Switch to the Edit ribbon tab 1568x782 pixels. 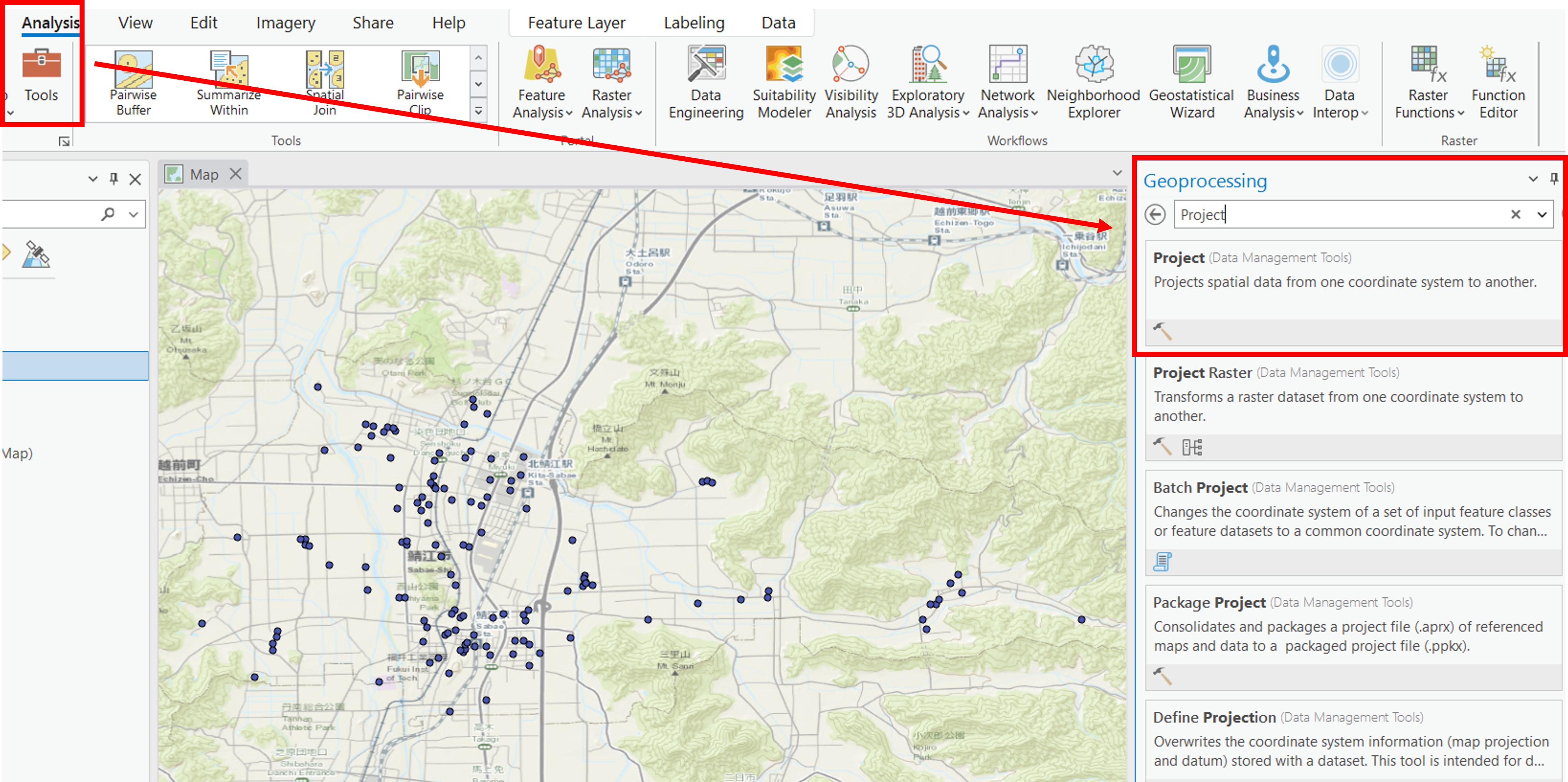[x=203, y=22]
